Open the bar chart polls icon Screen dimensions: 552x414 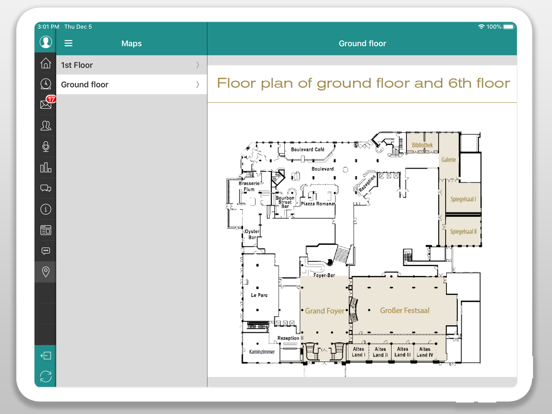point(45,167)
